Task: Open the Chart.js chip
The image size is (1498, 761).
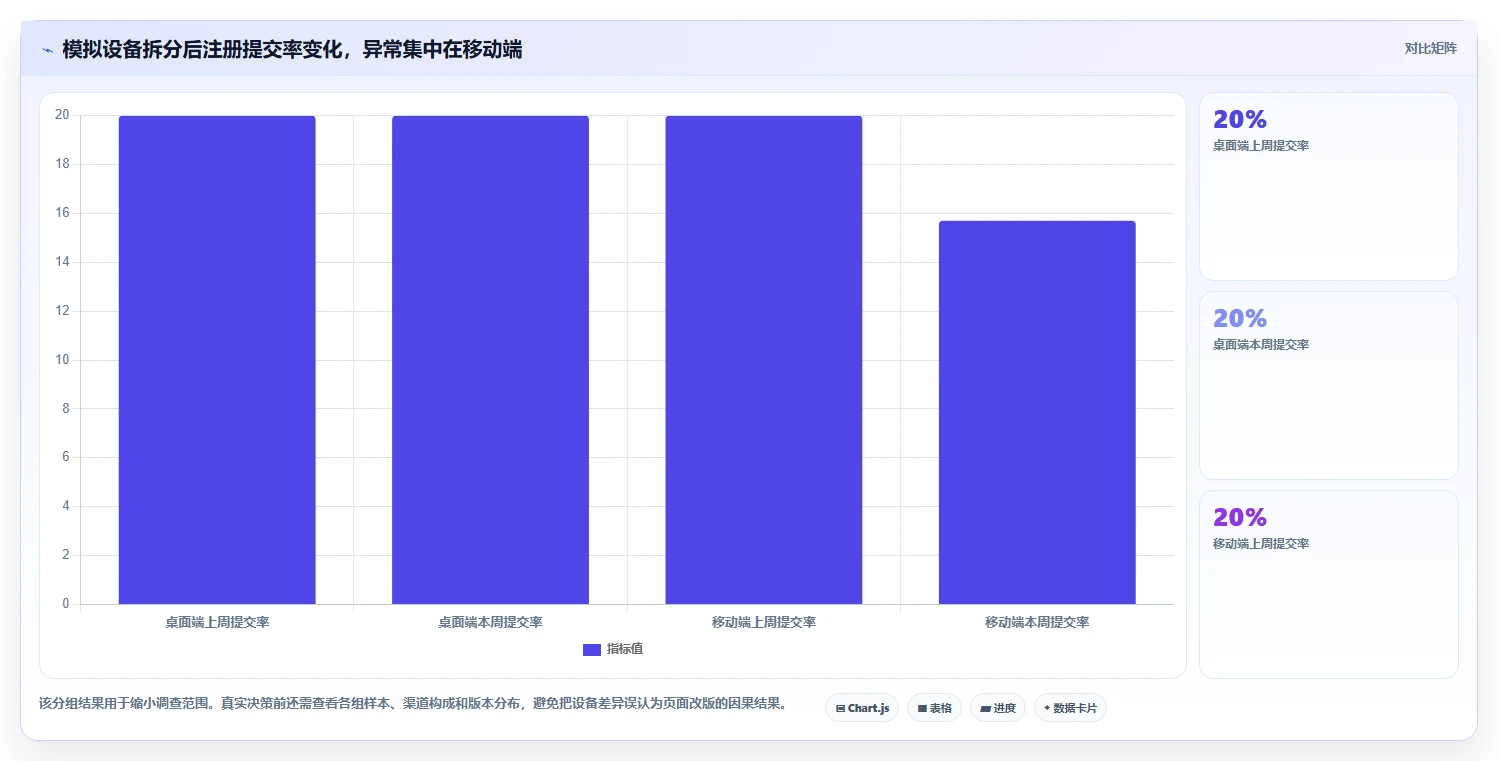Action: coord(862,708)
